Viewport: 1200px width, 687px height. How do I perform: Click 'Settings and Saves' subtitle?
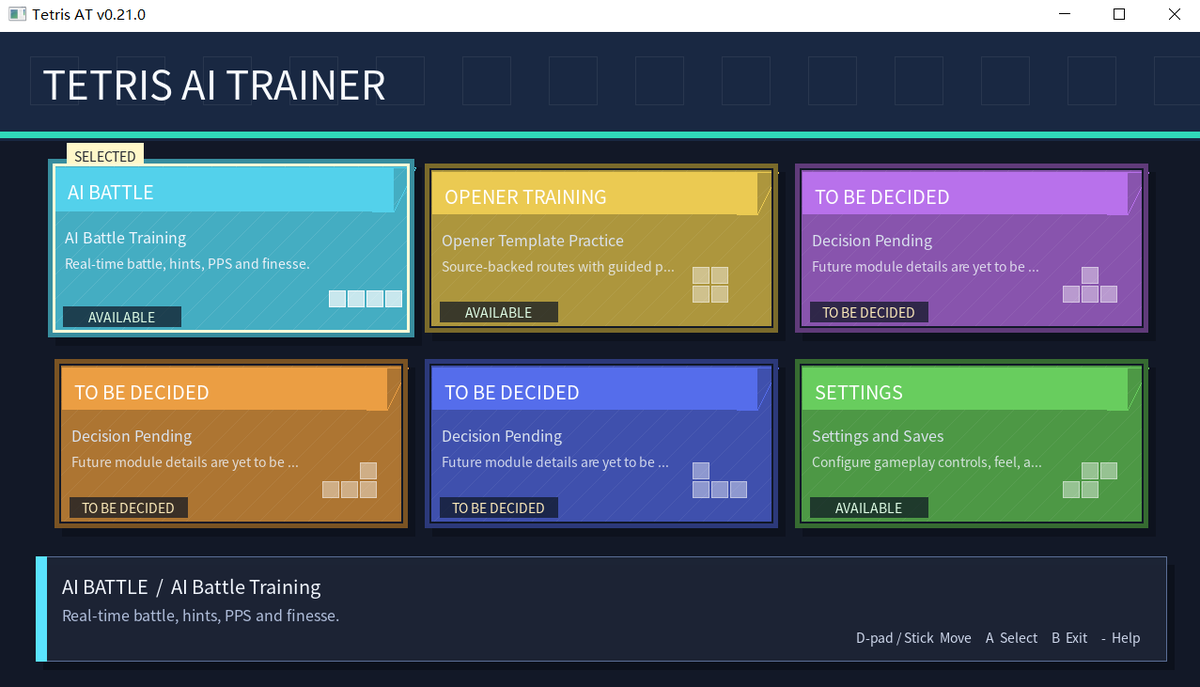point(878,436)
